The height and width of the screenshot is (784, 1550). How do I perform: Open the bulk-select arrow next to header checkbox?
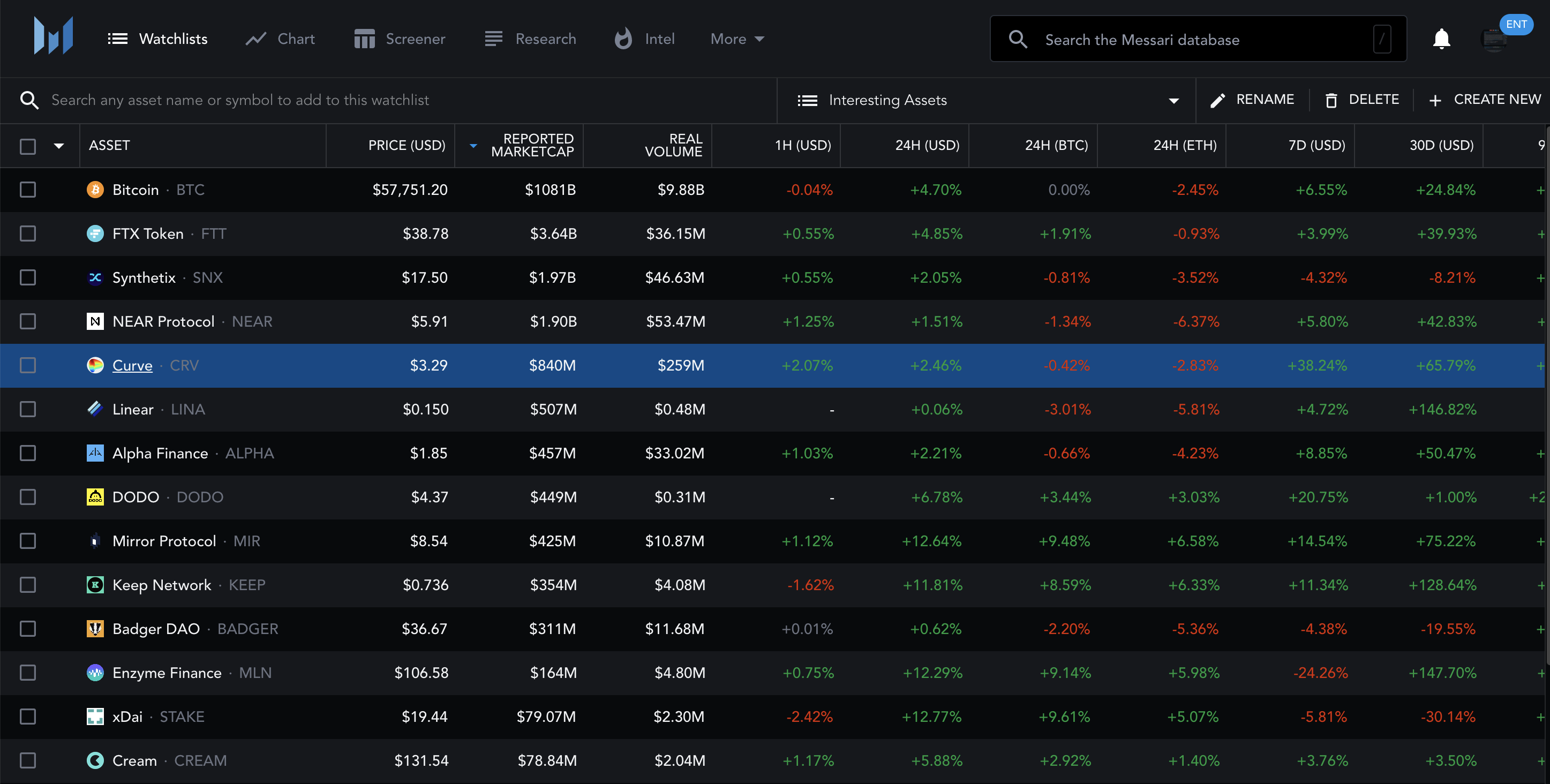click(59, 146)
